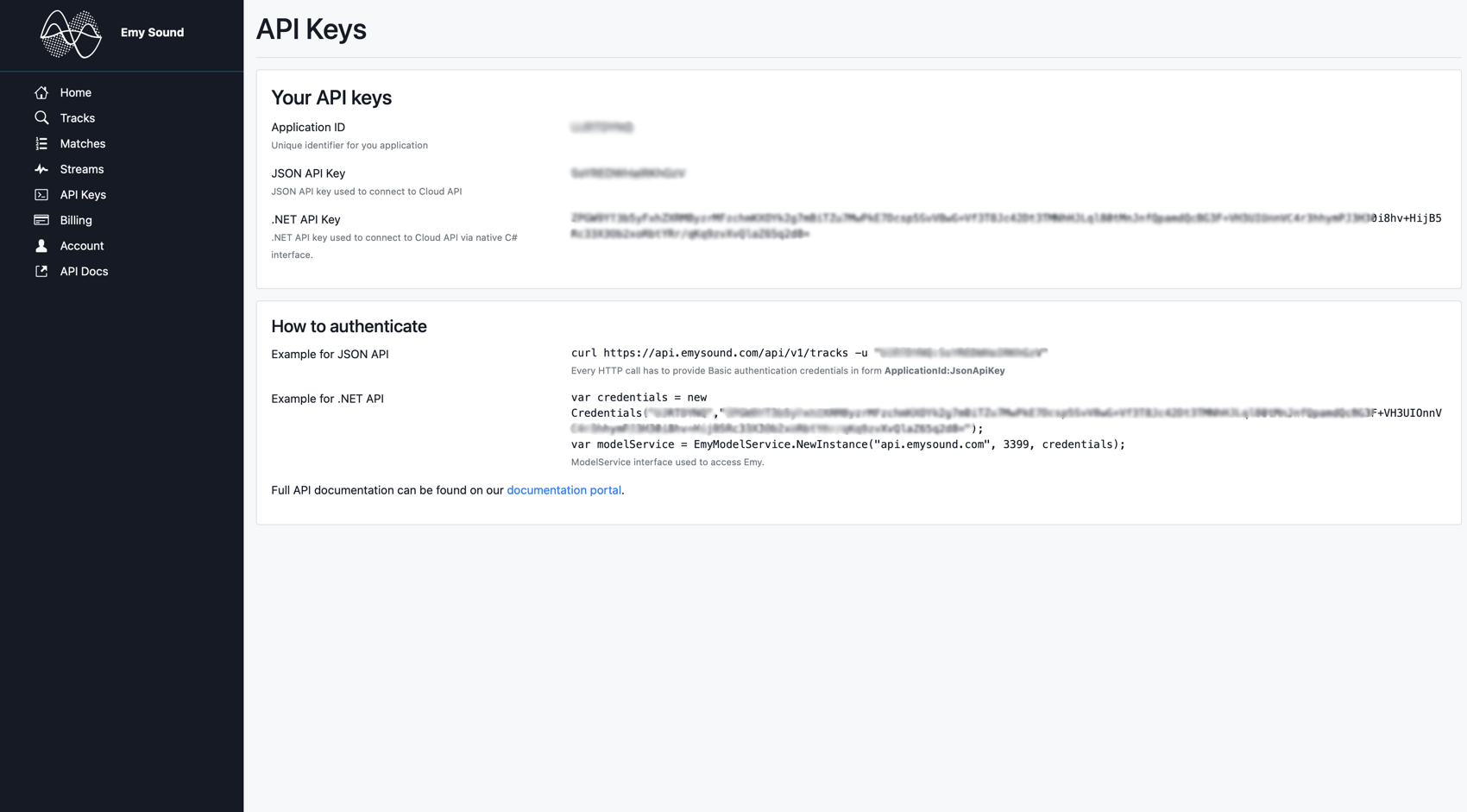Select the Home icon in the sidebar
The width and height of the screenshot is (1467, 812).
point(41,92)
